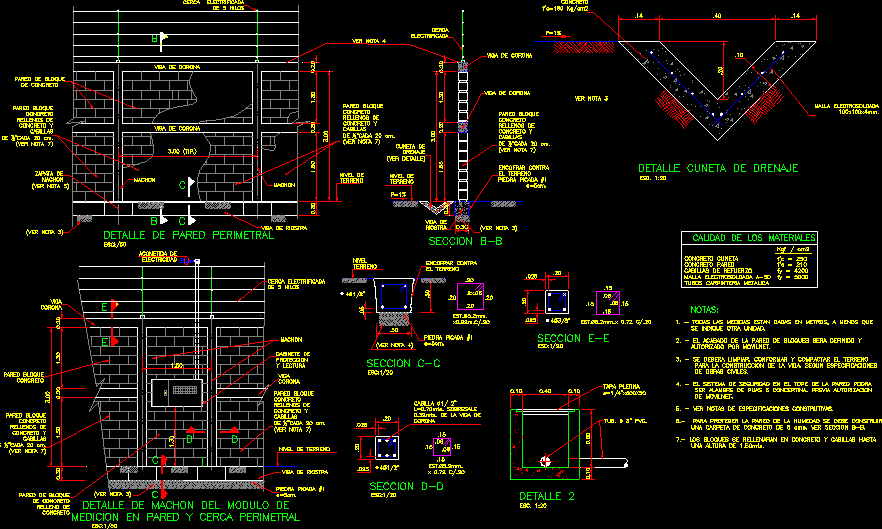Select the 'P=1%' slope label in the cuneta detail
This screenshot has width=882, height=529.
(x=553, y=33)
